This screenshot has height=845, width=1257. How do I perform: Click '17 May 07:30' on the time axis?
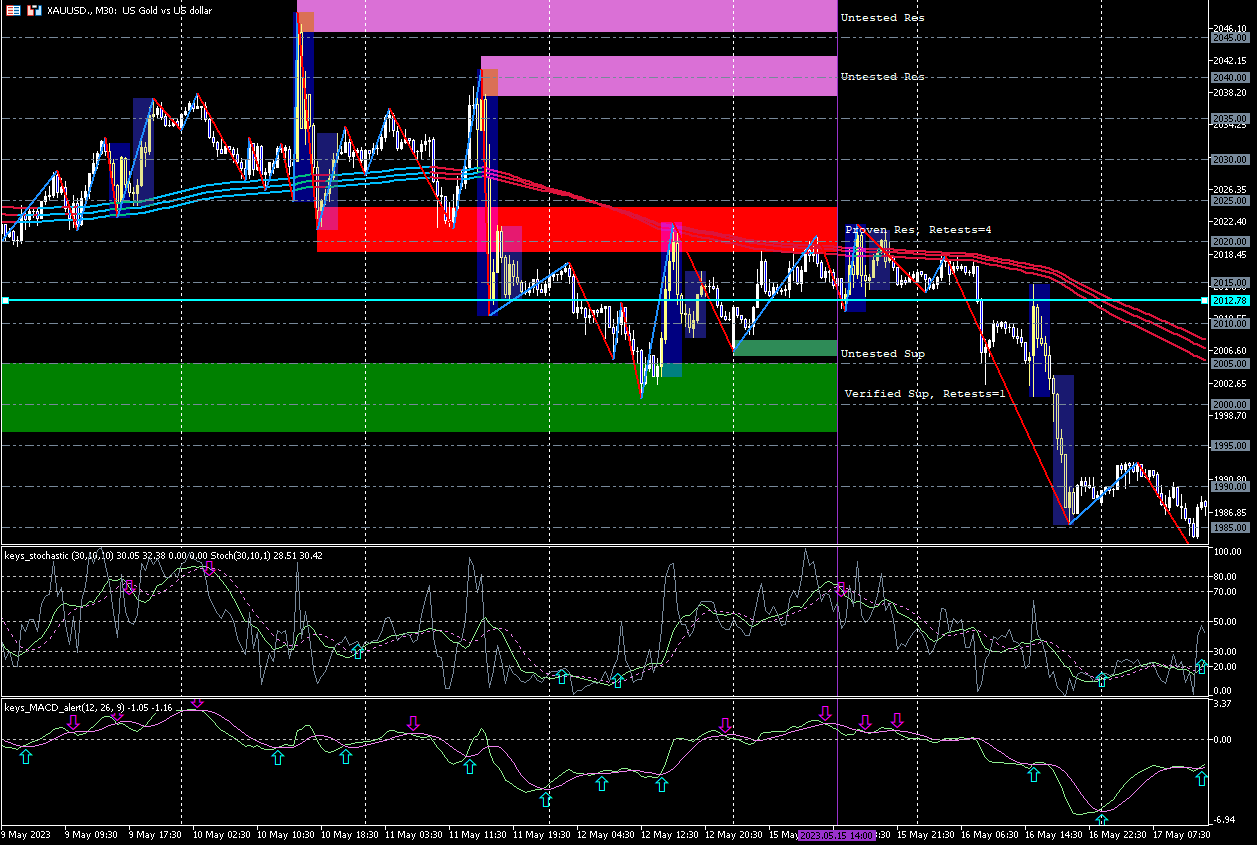point(1183,834)
